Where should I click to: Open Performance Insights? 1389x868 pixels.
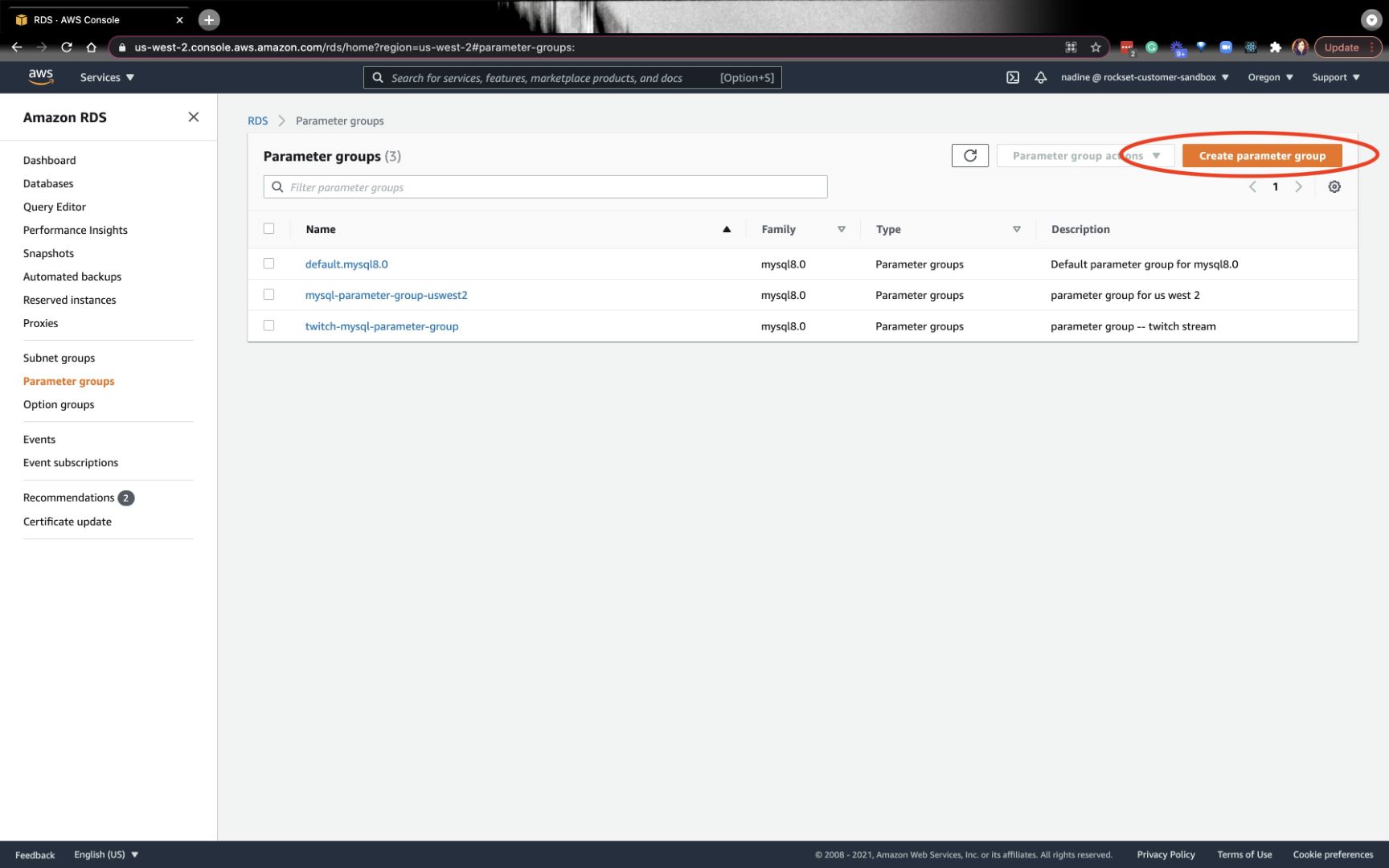pyautogui.click(x=76, y=230)
